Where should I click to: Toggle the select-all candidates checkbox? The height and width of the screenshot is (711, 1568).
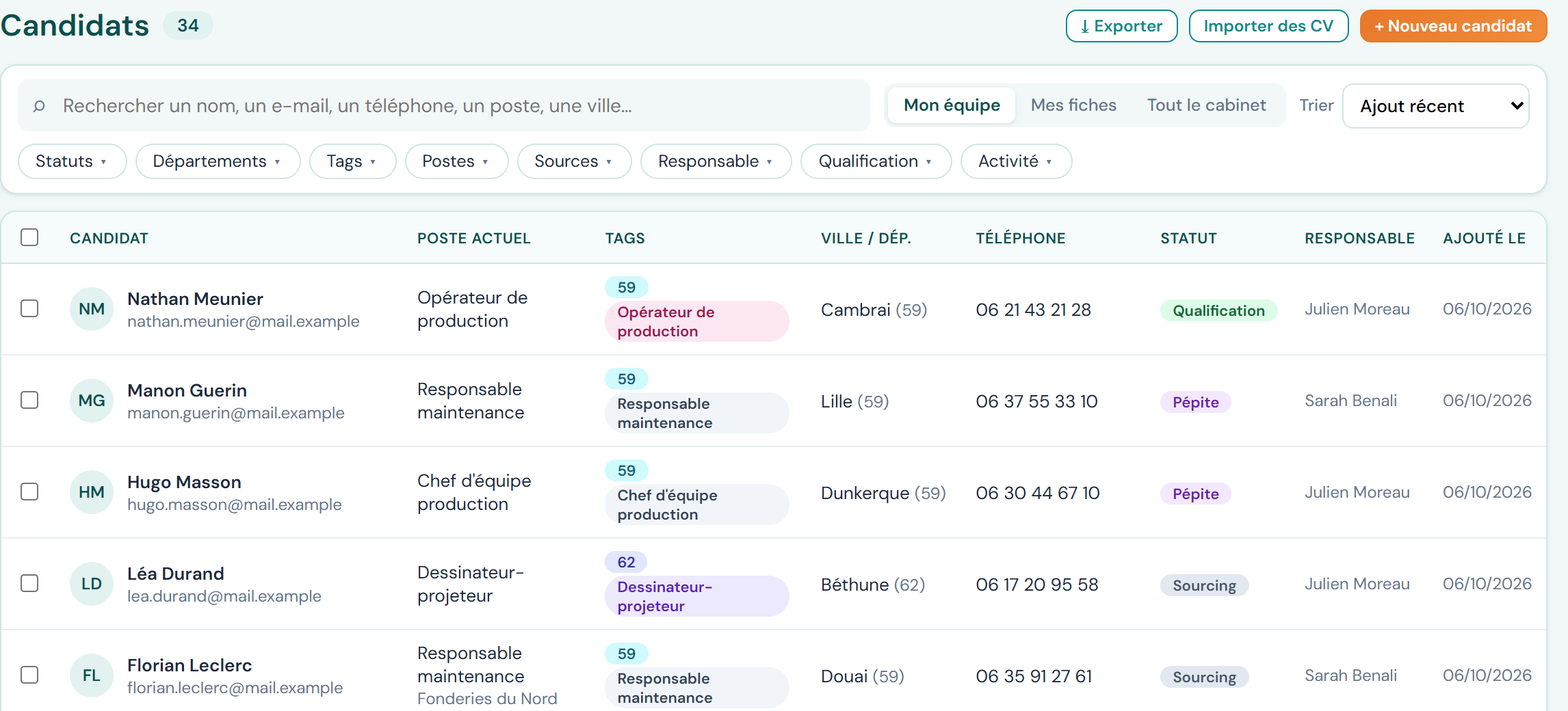pyautogui.click(x=29, y=237)
